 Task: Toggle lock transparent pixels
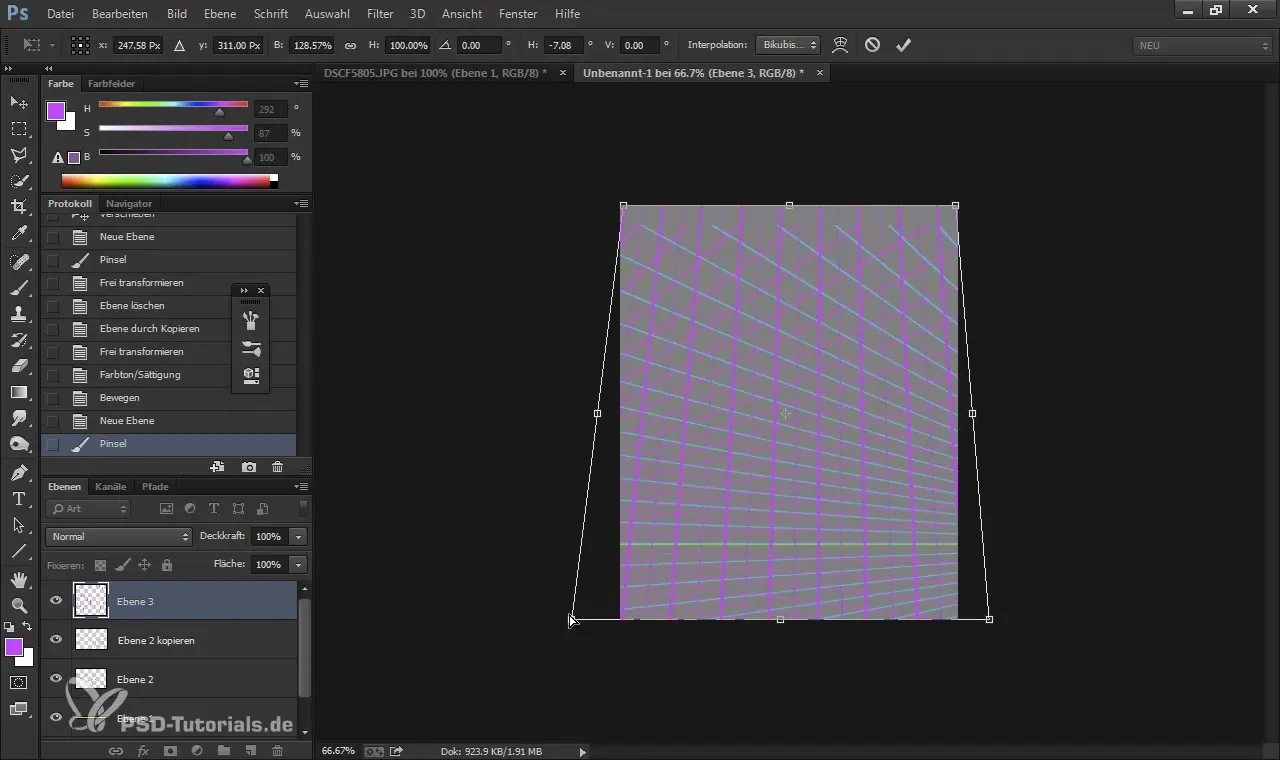pyautogui.click(x=100, y=565)
